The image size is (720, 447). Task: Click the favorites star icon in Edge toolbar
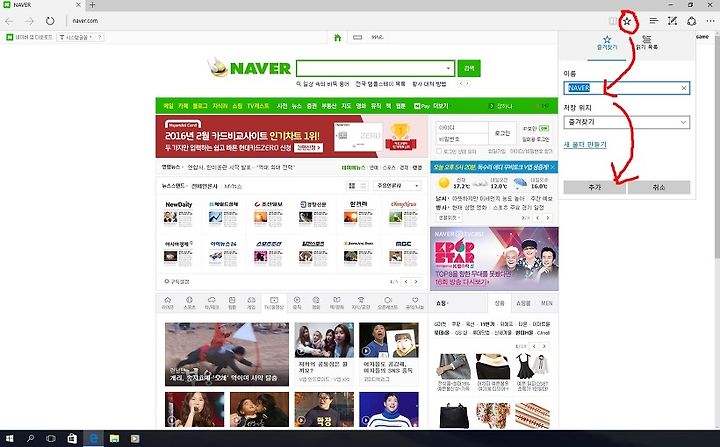click(x=627, y=21)
